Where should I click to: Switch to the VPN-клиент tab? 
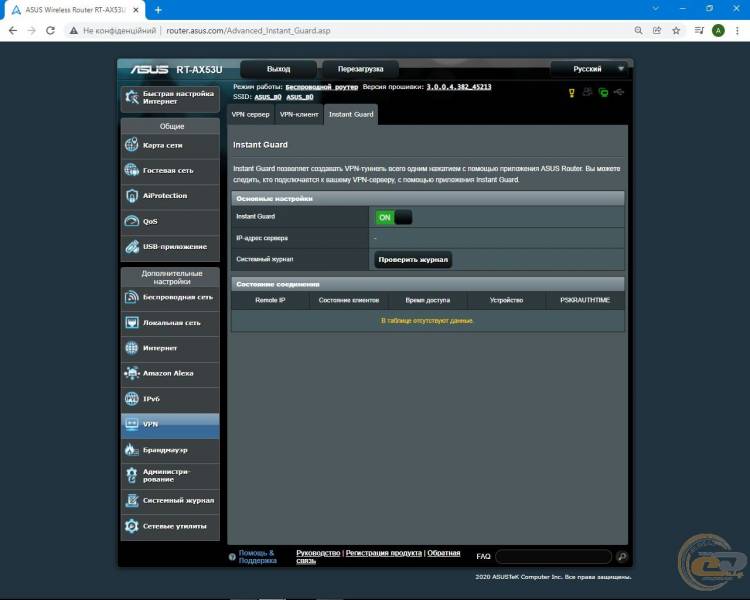pos(299,114)
